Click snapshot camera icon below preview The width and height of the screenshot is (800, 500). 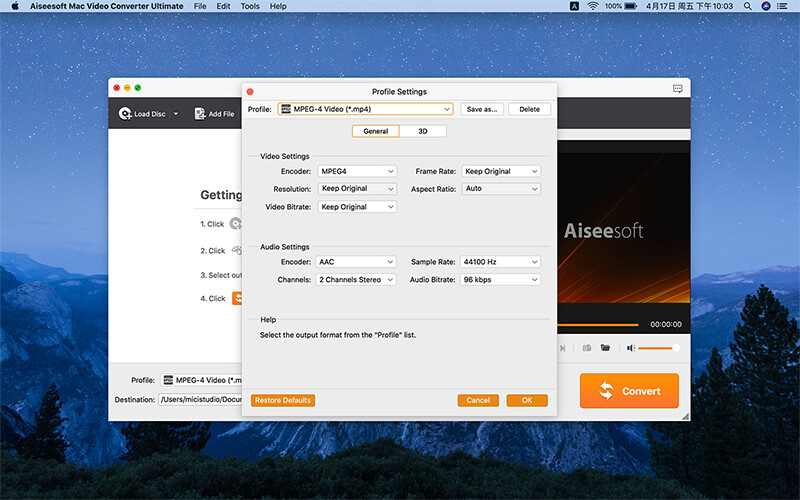tap(587, 348)
